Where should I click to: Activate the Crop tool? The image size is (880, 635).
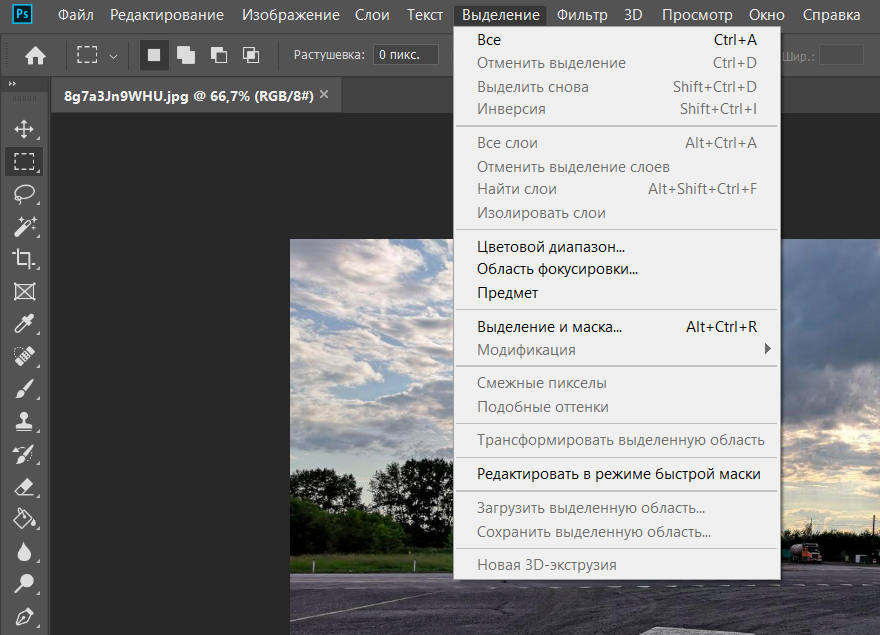coord(24,259)
